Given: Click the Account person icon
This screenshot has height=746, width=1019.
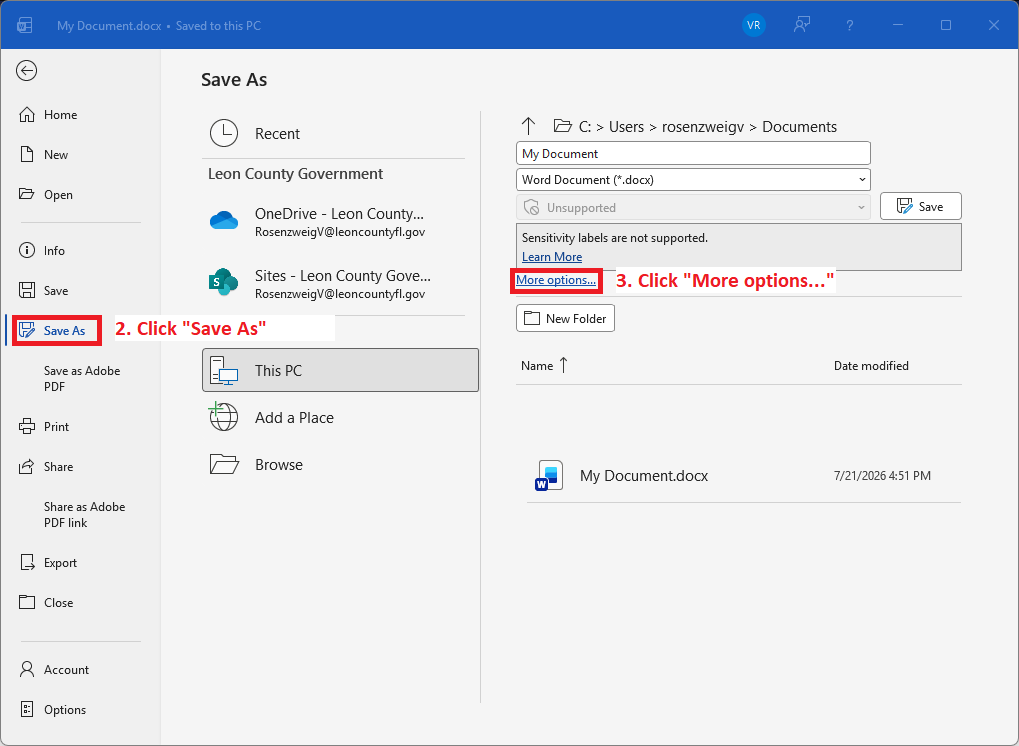Looking at the screenshot, I should point(27,669).
